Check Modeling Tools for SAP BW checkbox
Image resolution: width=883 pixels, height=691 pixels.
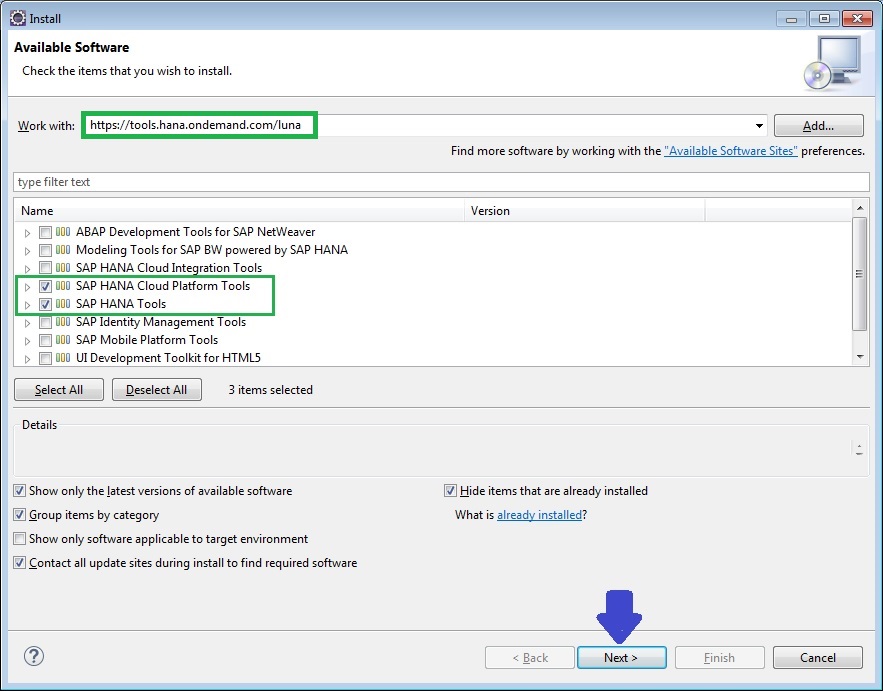tap(46, 250)
